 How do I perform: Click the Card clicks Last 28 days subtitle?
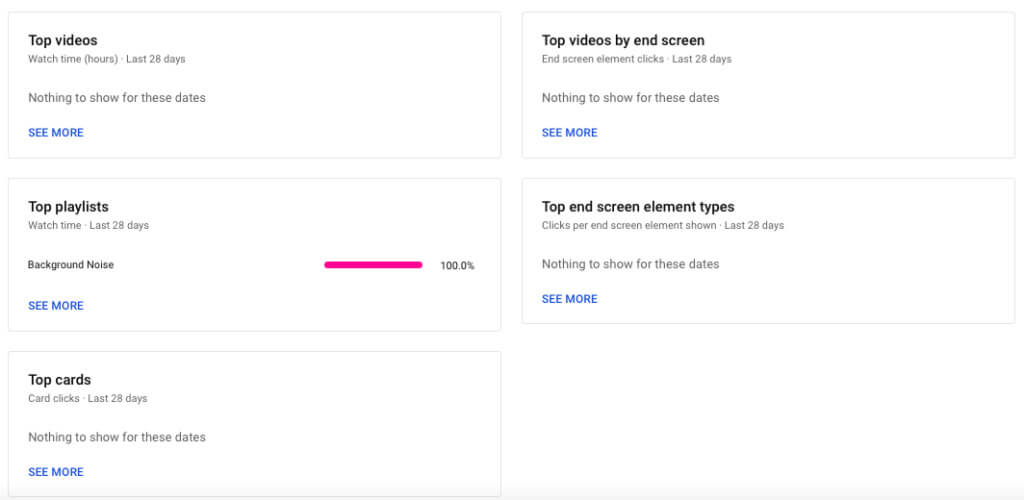(x=87, y=398)
